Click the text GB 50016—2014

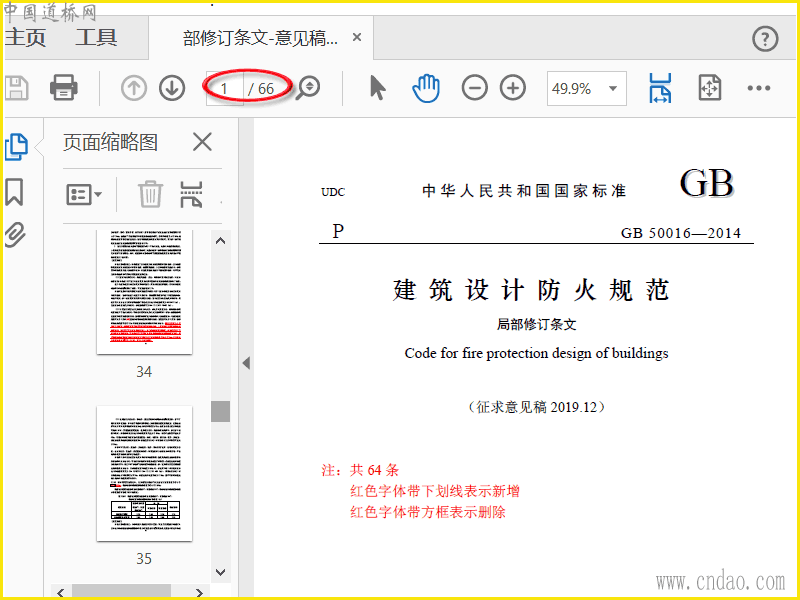point(681,233)
